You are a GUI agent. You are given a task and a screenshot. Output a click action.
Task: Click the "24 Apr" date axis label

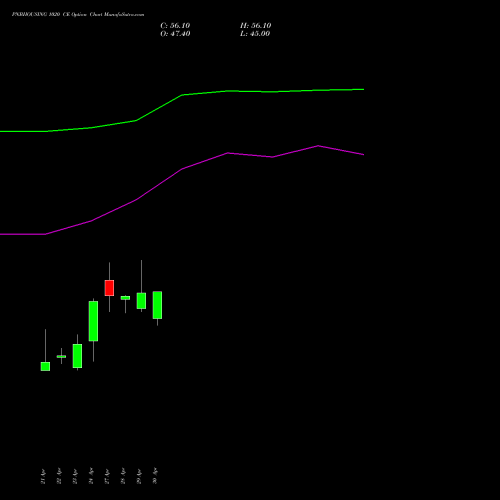91,476
